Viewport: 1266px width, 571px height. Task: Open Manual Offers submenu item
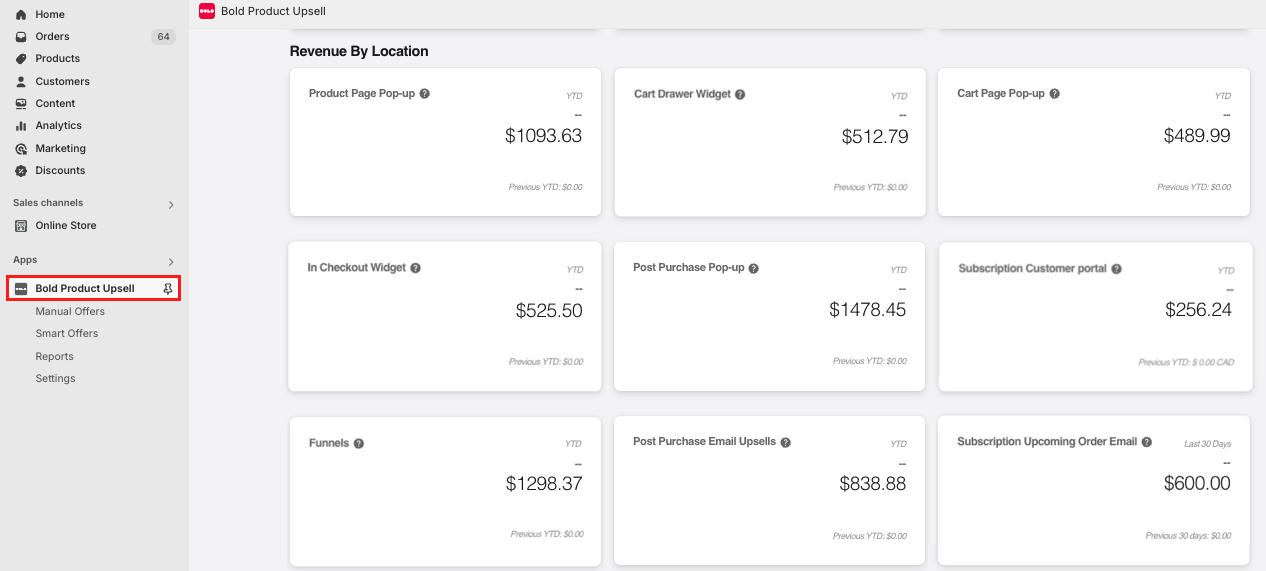pos(70,312)
